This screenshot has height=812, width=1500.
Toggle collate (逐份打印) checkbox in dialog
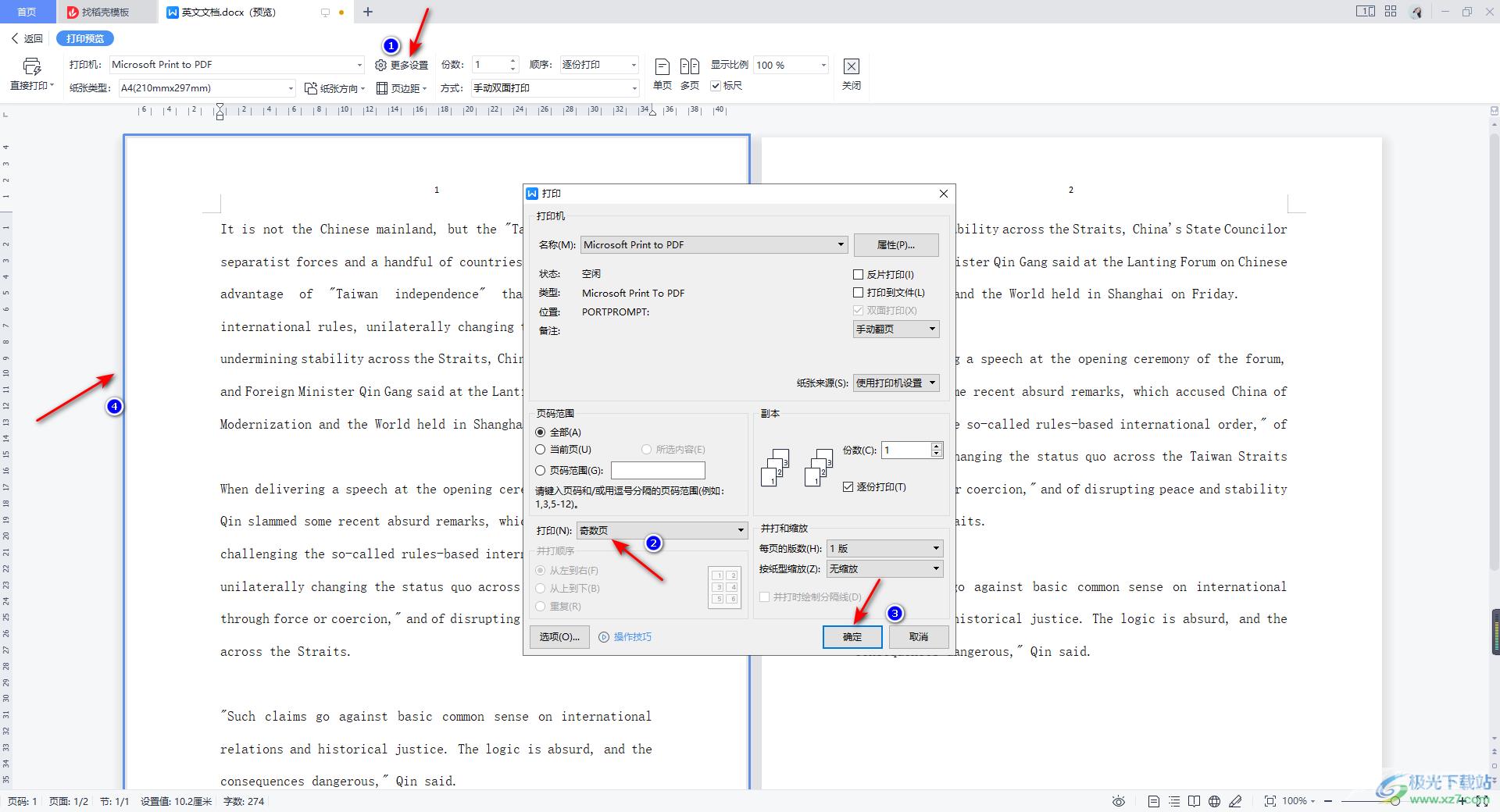pyautogui.click(x=848, y=486)
